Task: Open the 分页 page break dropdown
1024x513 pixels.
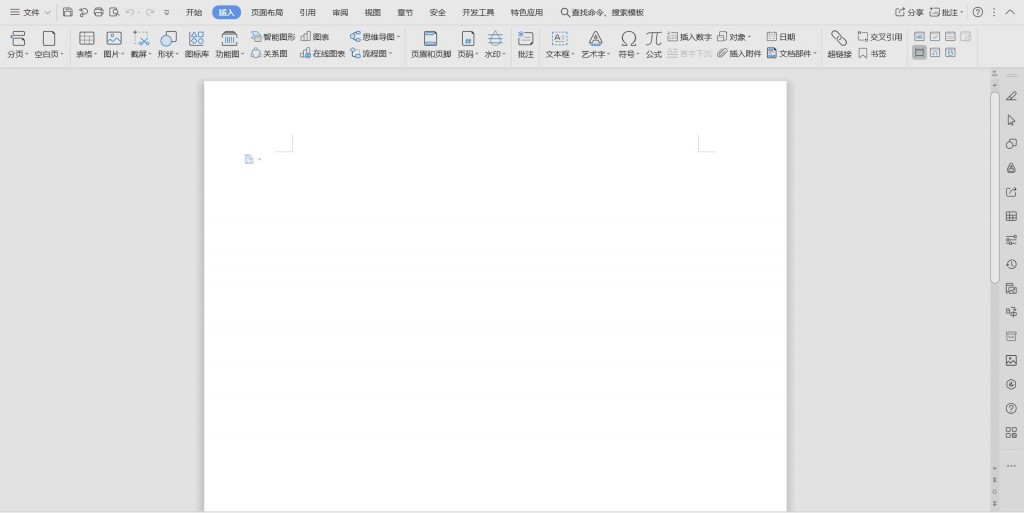Action: pos(18,45)
